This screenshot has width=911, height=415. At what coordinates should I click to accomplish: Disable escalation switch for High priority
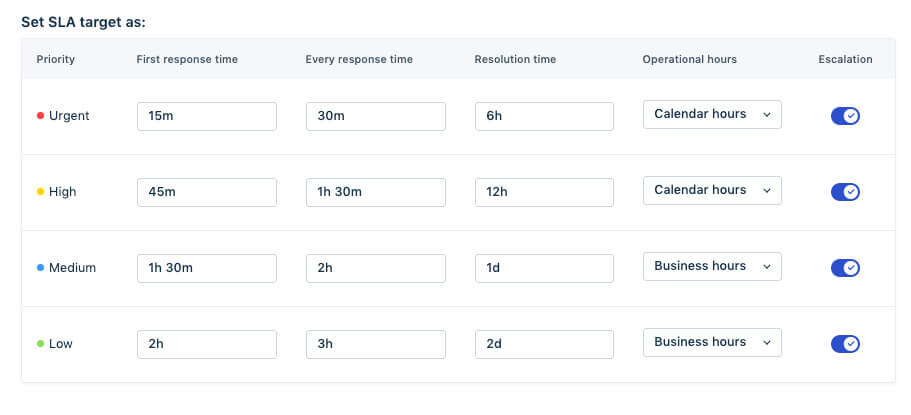click(x=845, y=192)
